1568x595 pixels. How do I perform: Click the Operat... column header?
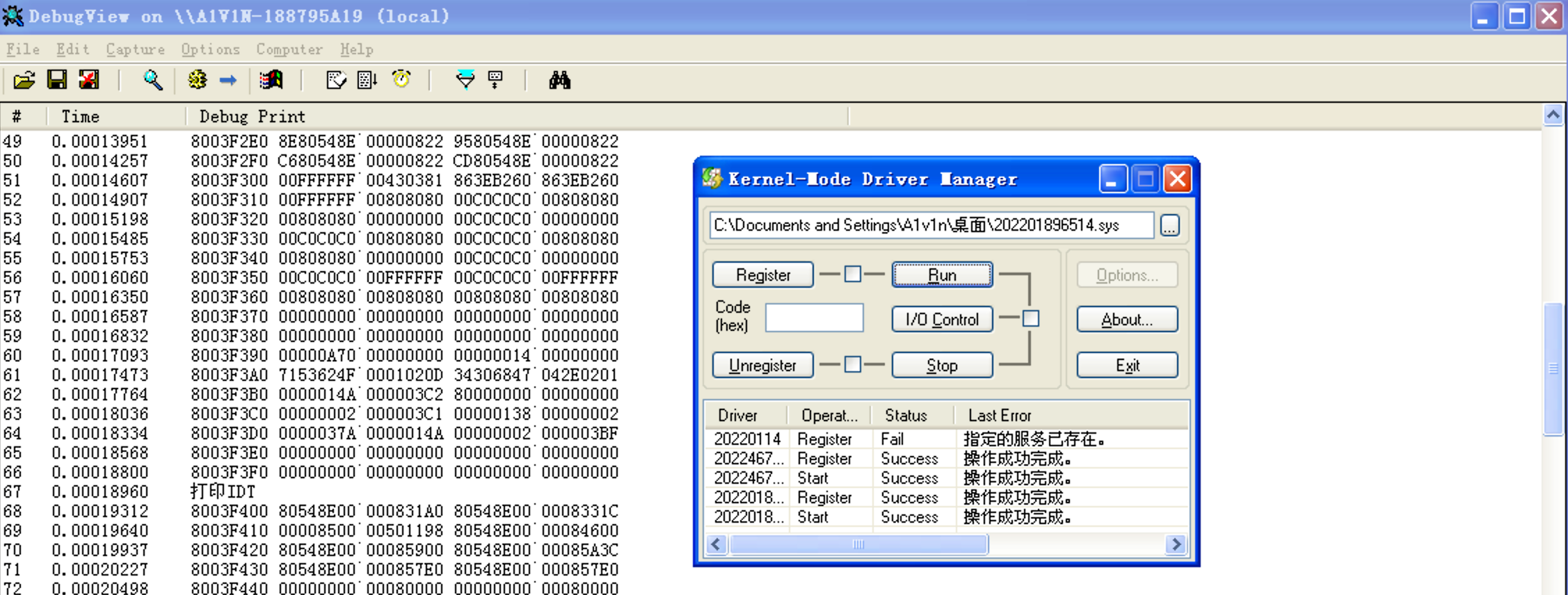(x=830, y=415)
